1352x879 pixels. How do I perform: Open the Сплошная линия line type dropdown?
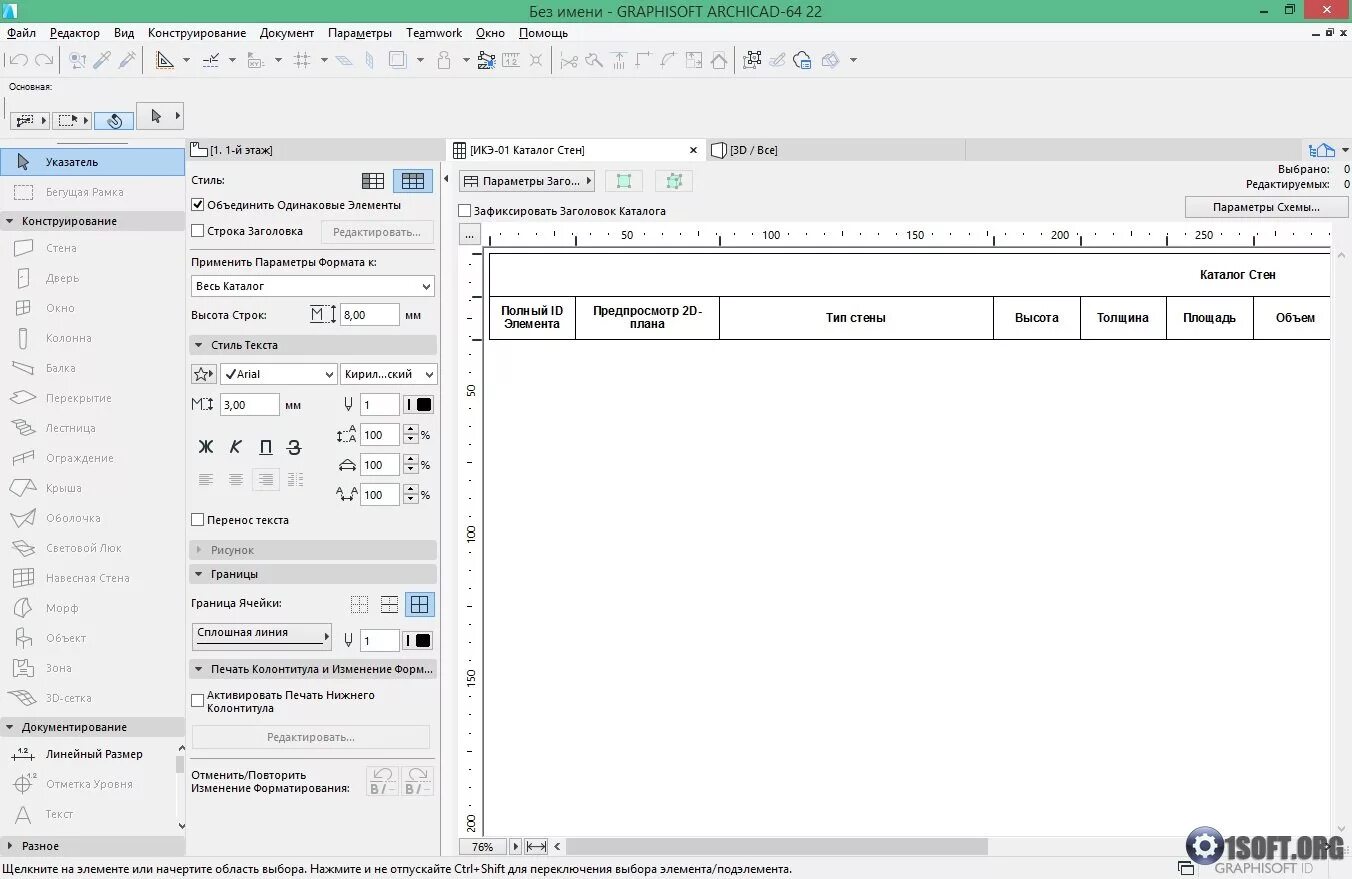262,635
